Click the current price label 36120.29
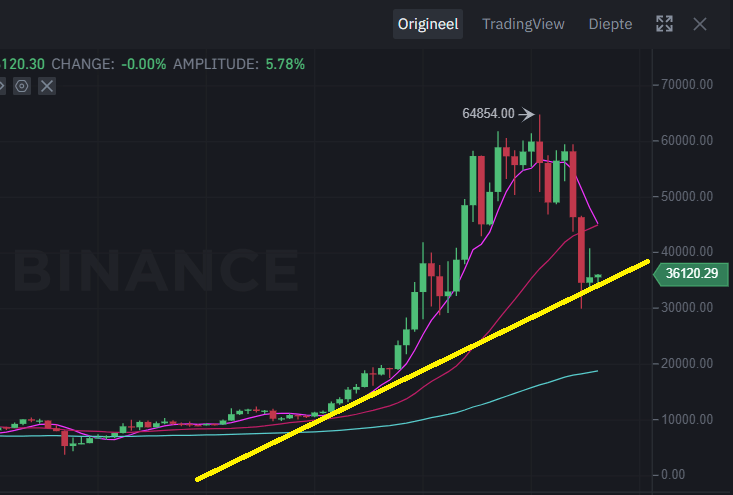This screenshot has height=495, width=733. pyautogui.click(x=691, y=273)
